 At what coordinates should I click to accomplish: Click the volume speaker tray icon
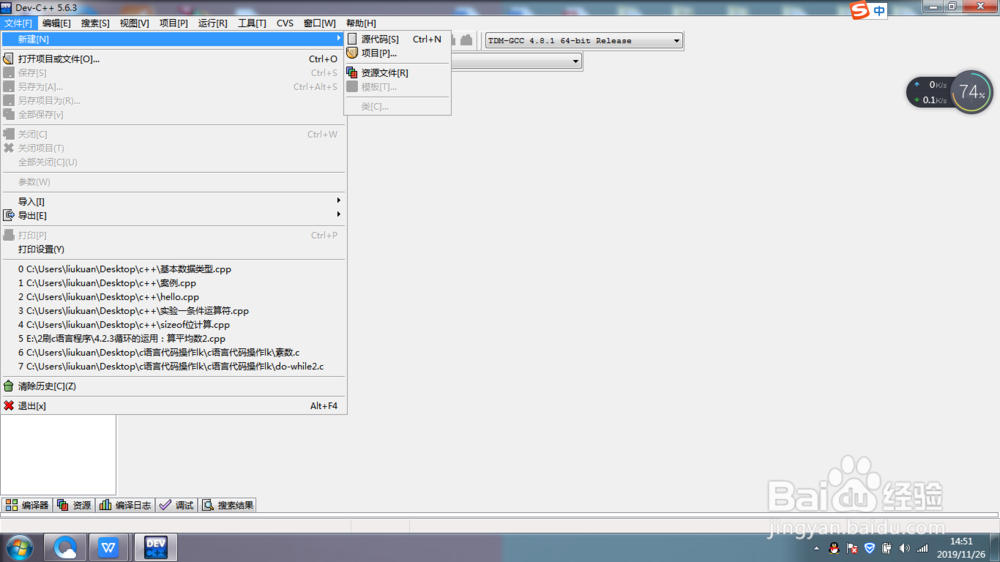[x=904, y=548]
